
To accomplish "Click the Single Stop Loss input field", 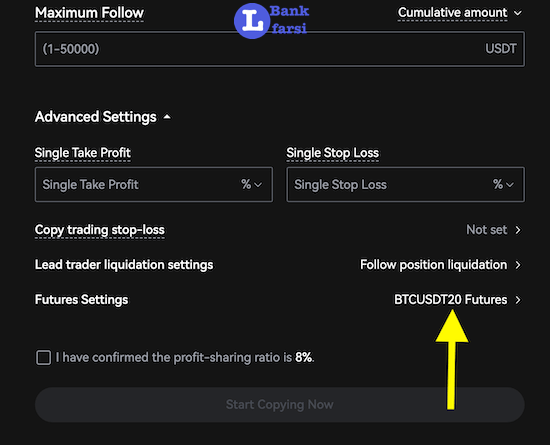I will (x=405, y=184).
